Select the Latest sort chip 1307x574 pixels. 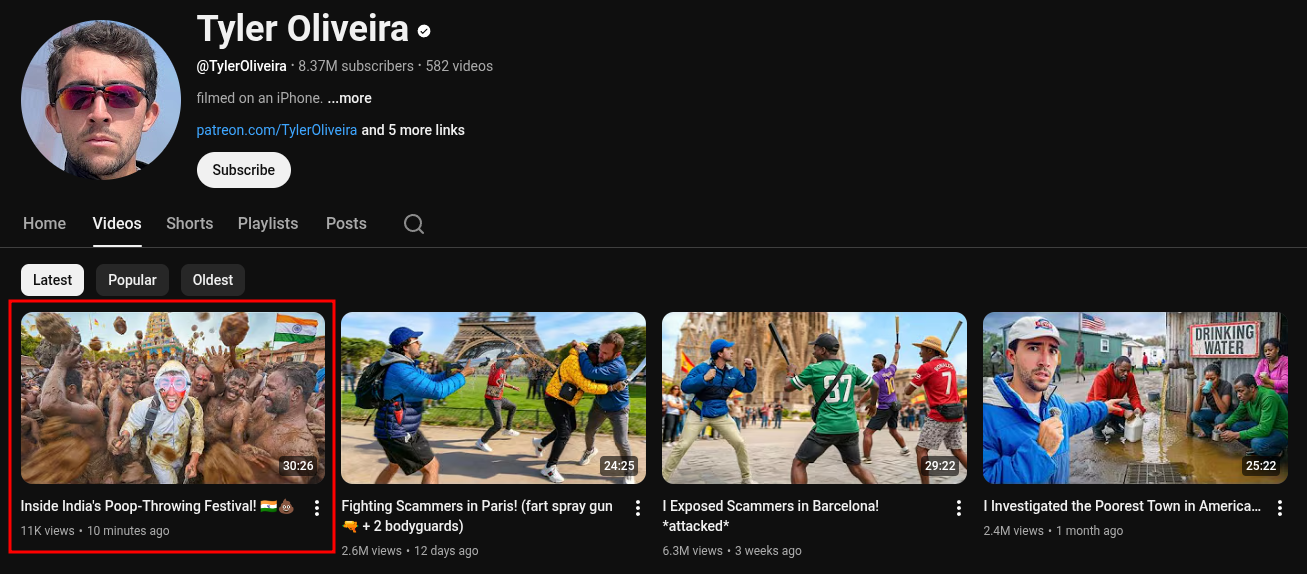53,280
